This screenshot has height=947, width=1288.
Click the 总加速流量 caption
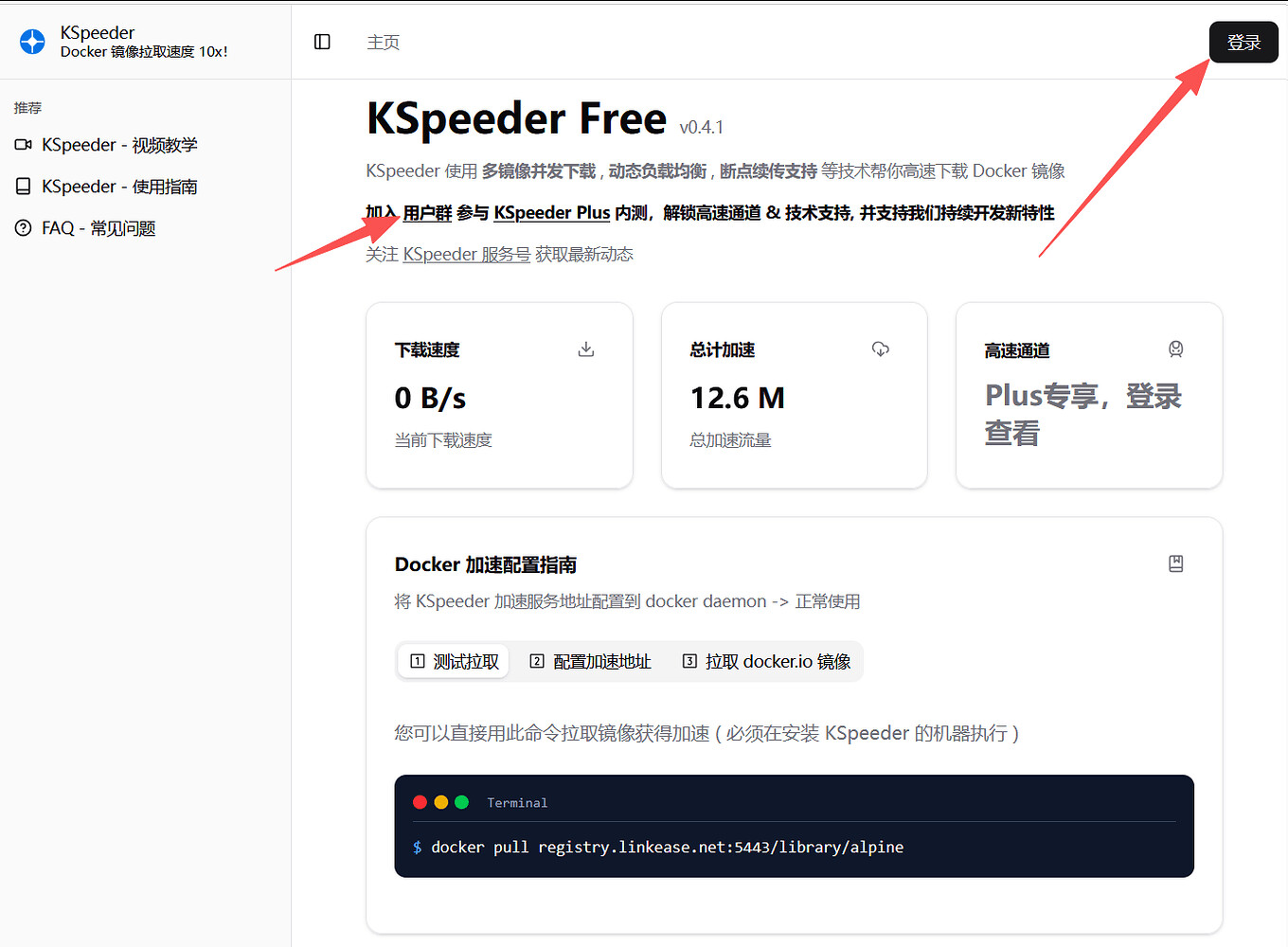click(731, 440)
